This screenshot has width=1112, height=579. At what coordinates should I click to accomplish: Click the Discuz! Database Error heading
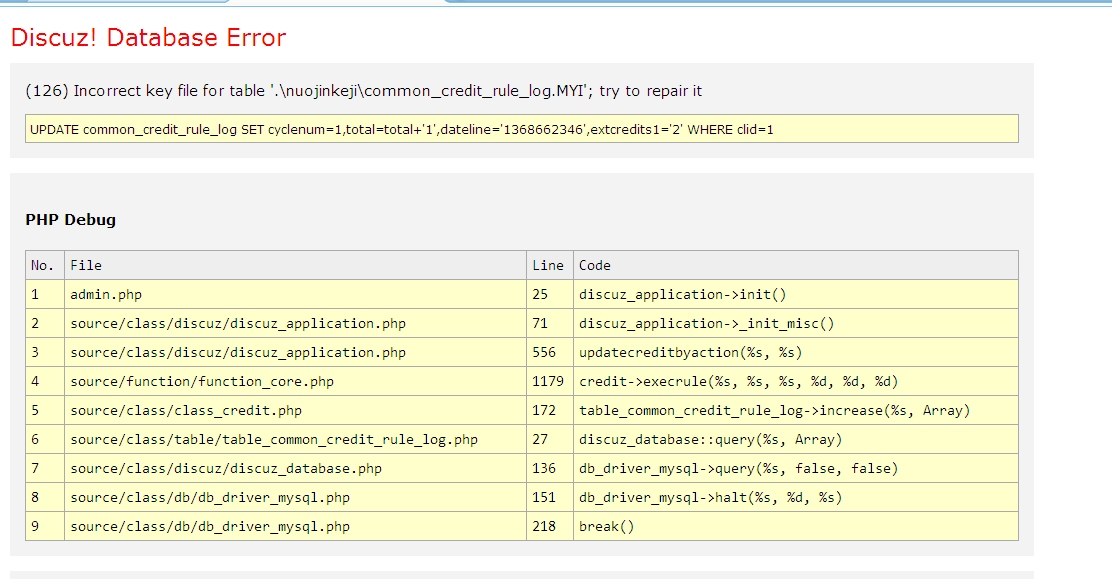tap(148, 38)
